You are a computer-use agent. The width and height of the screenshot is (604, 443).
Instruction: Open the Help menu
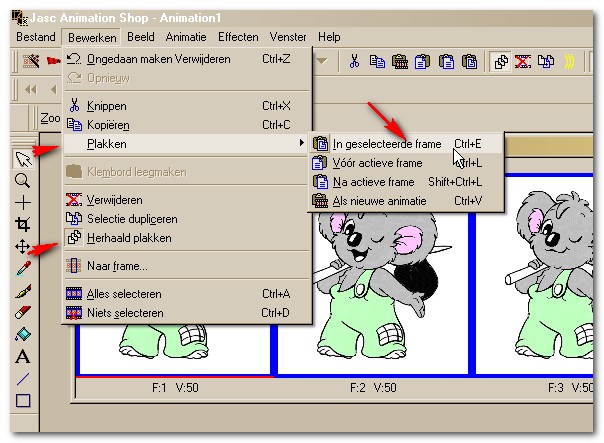(329, 37)
